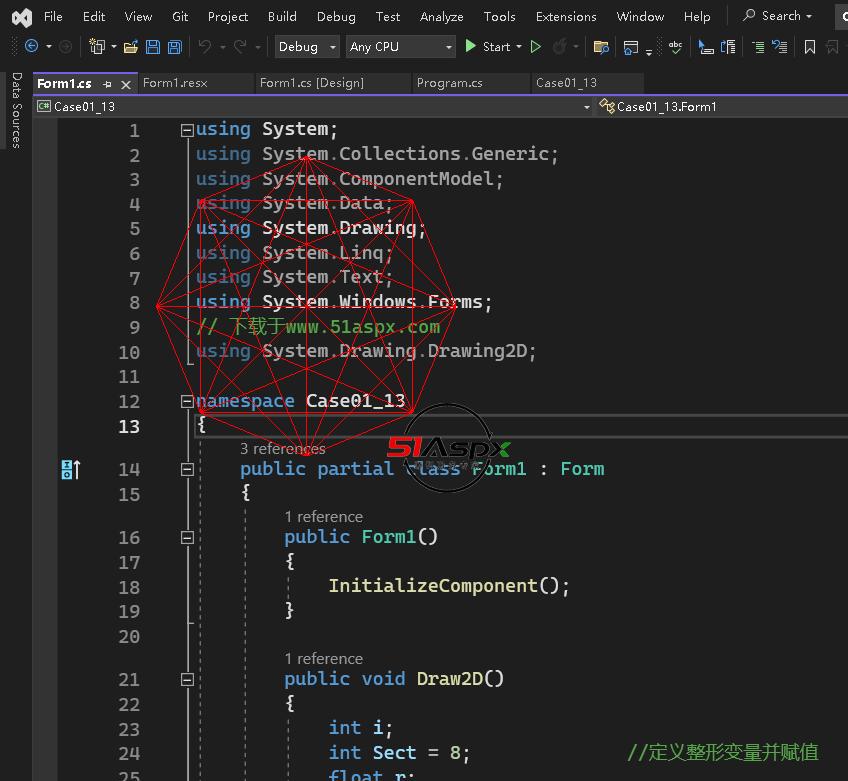Viewport: 848px width, 781px height.
Task: Uncomment selected lines icon
Action: pos(779,47)
